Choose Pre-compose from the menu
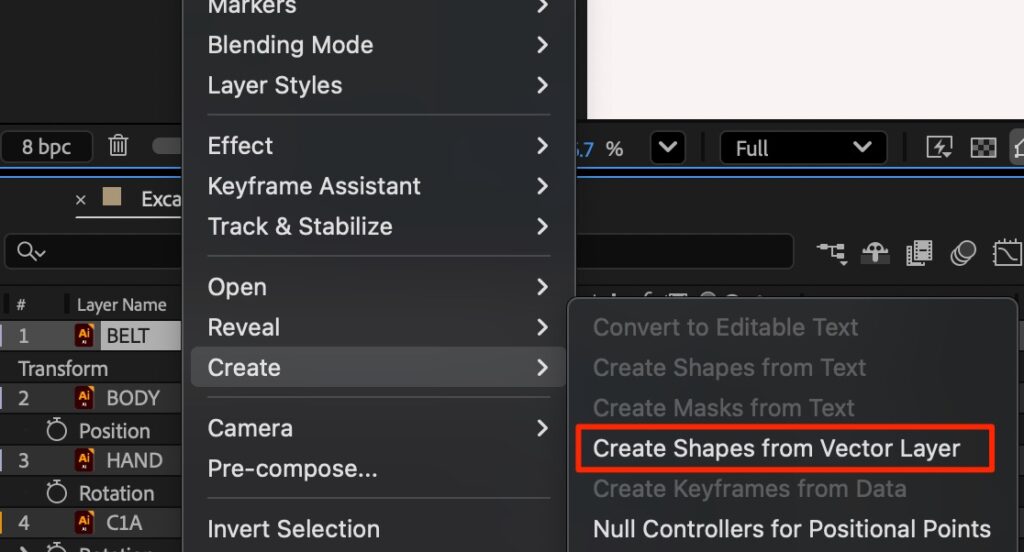 click(292, 469)
